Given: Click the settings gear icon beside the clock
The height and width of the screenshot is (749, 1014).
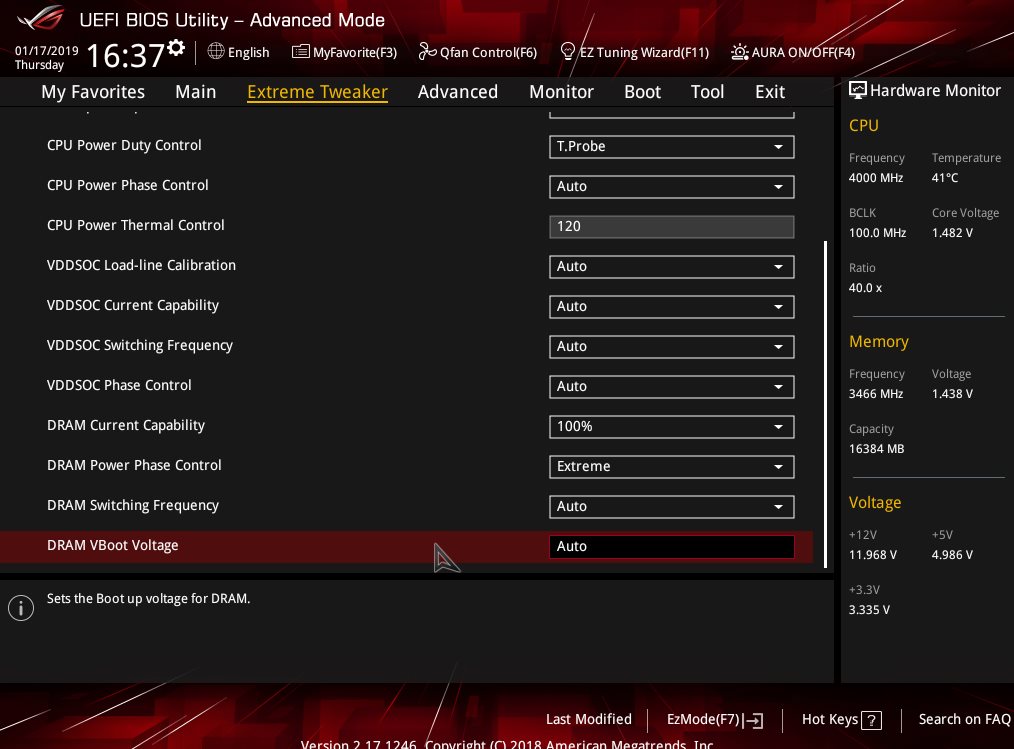Looking at the screenshot, I should pyautogui.click(x=177, y=48).
